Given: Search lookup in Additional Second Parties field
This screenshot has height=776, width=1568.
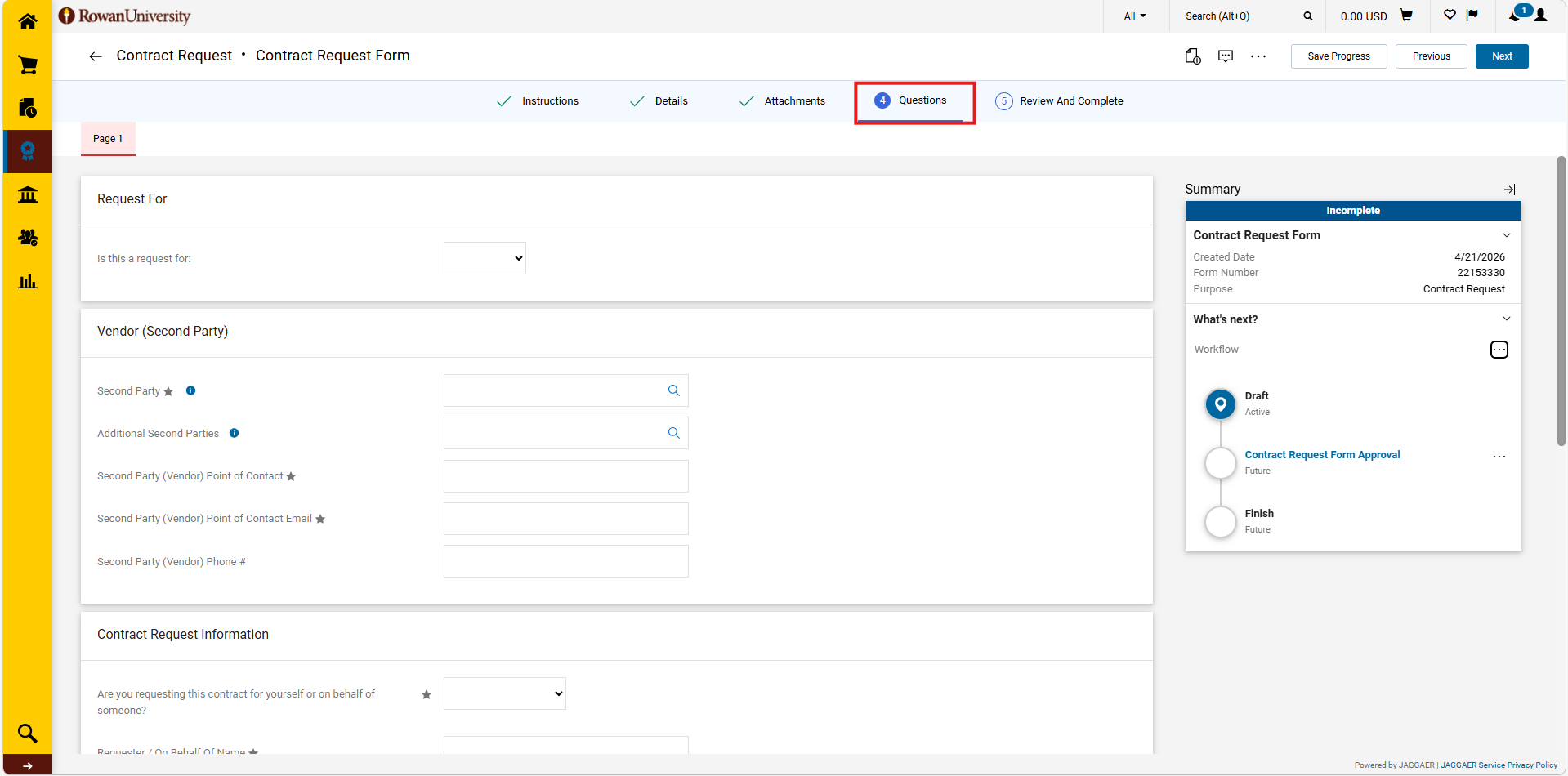Looking at the screenshot, I should tap(674, 433).
